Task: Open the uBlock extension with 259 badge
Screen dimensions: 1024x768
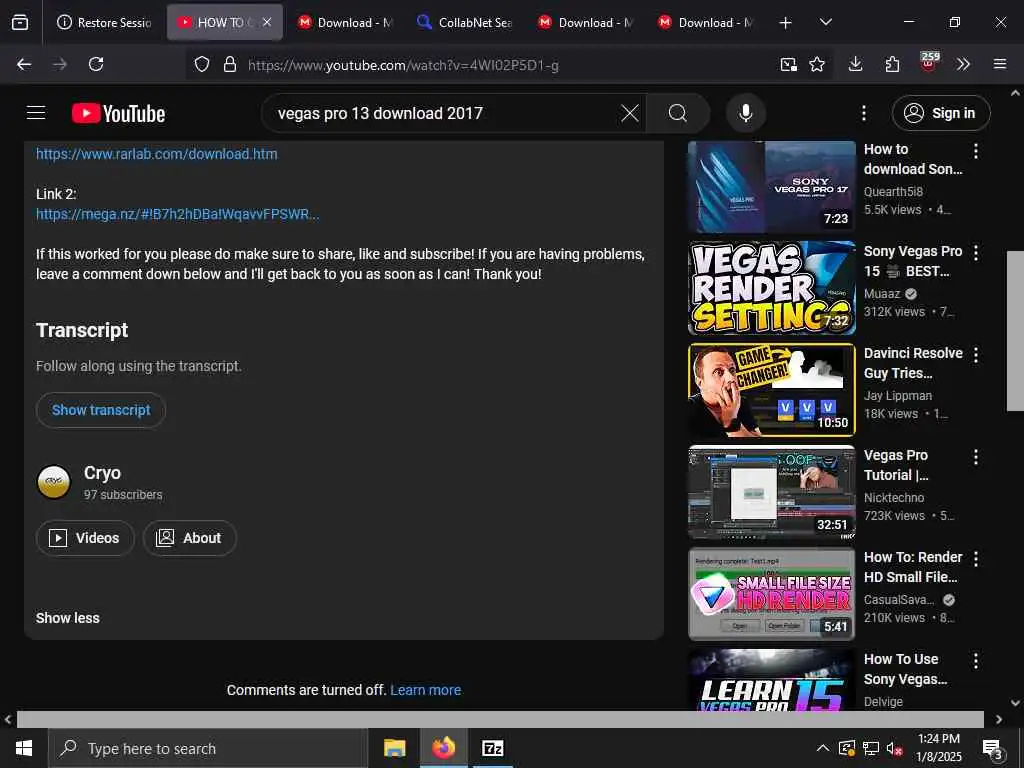Action: (x=929, y=63)
